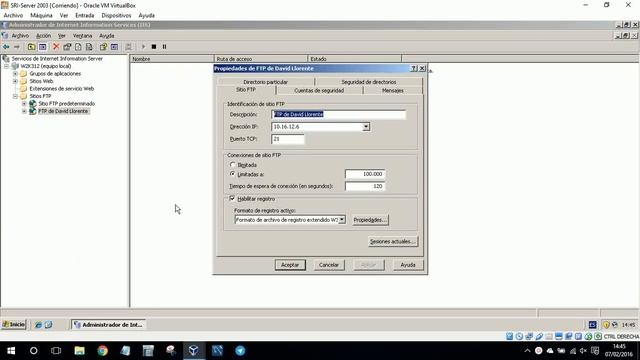Viewport: 640px width, 360px height.
Task: Click the Calculator icon in Windows taskbar
Action: [148, 351]
